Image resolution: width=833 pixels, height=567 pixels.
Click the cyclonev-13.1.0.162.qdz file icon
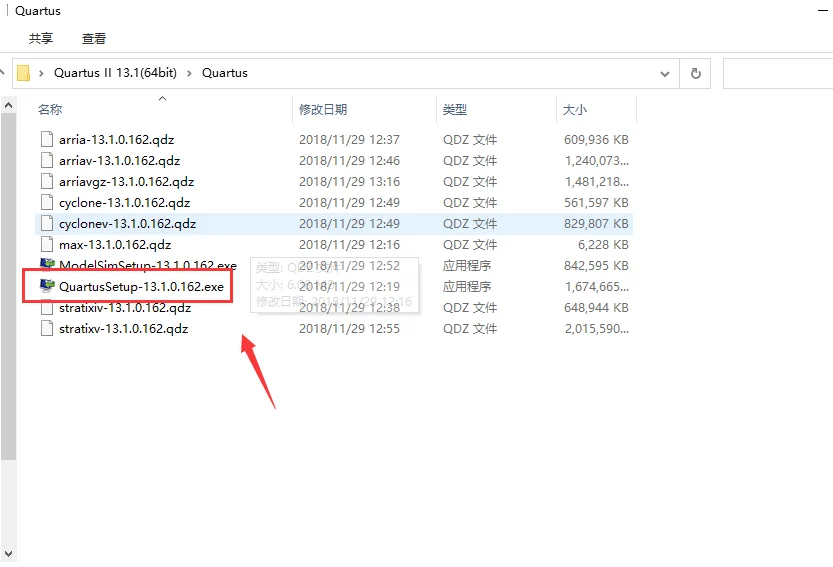(x=47, y=223)
